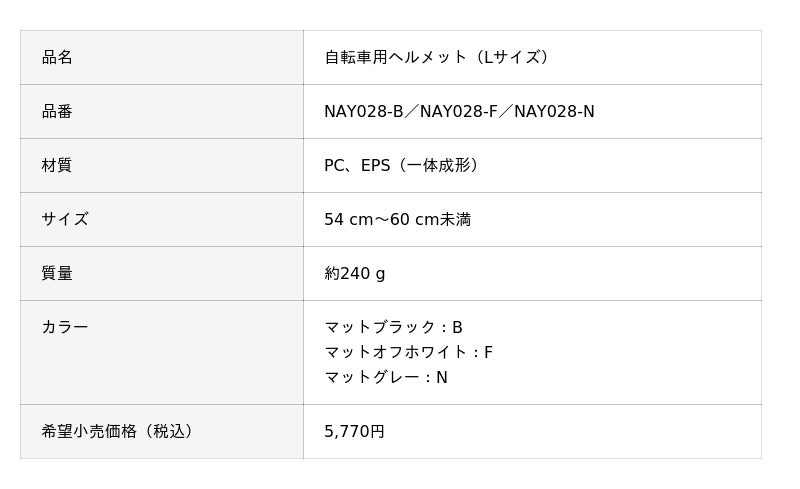Screen dimensions: 800x489
Task: Click the カラー label cell
Action: [162, 353]
